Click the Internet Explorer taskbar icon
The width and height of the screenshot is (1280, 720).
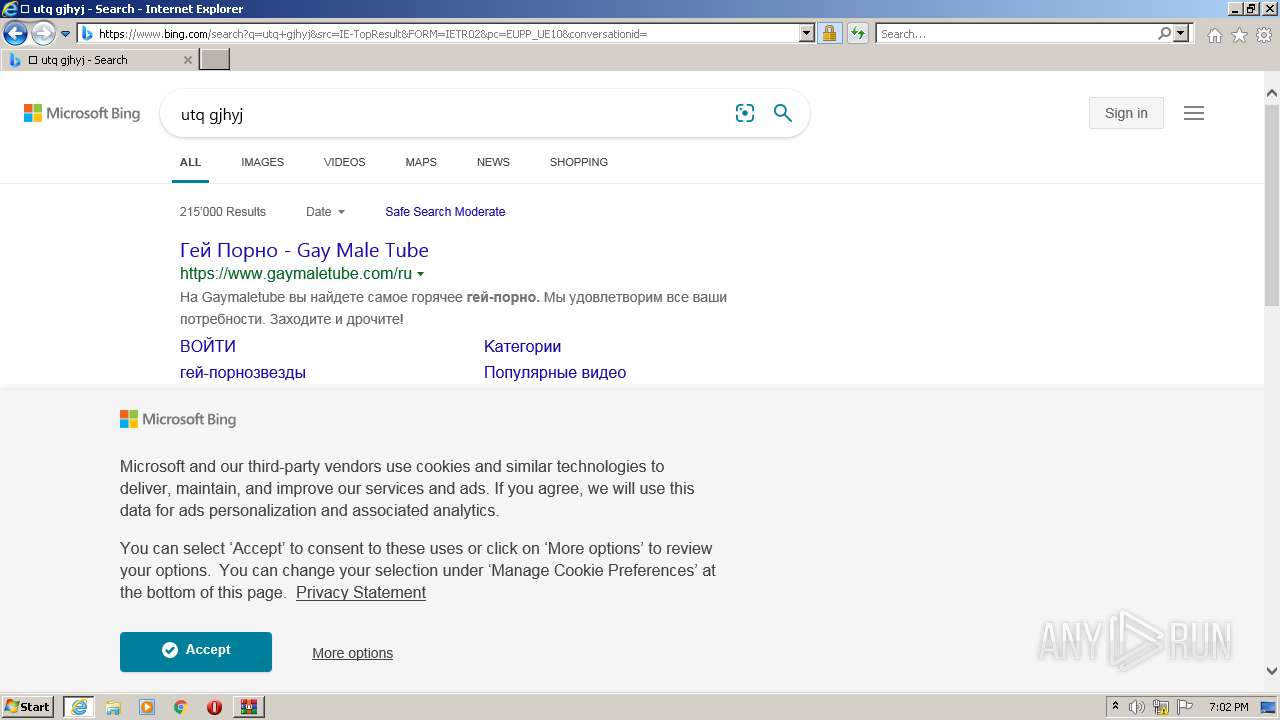click(x=79, y=707)
